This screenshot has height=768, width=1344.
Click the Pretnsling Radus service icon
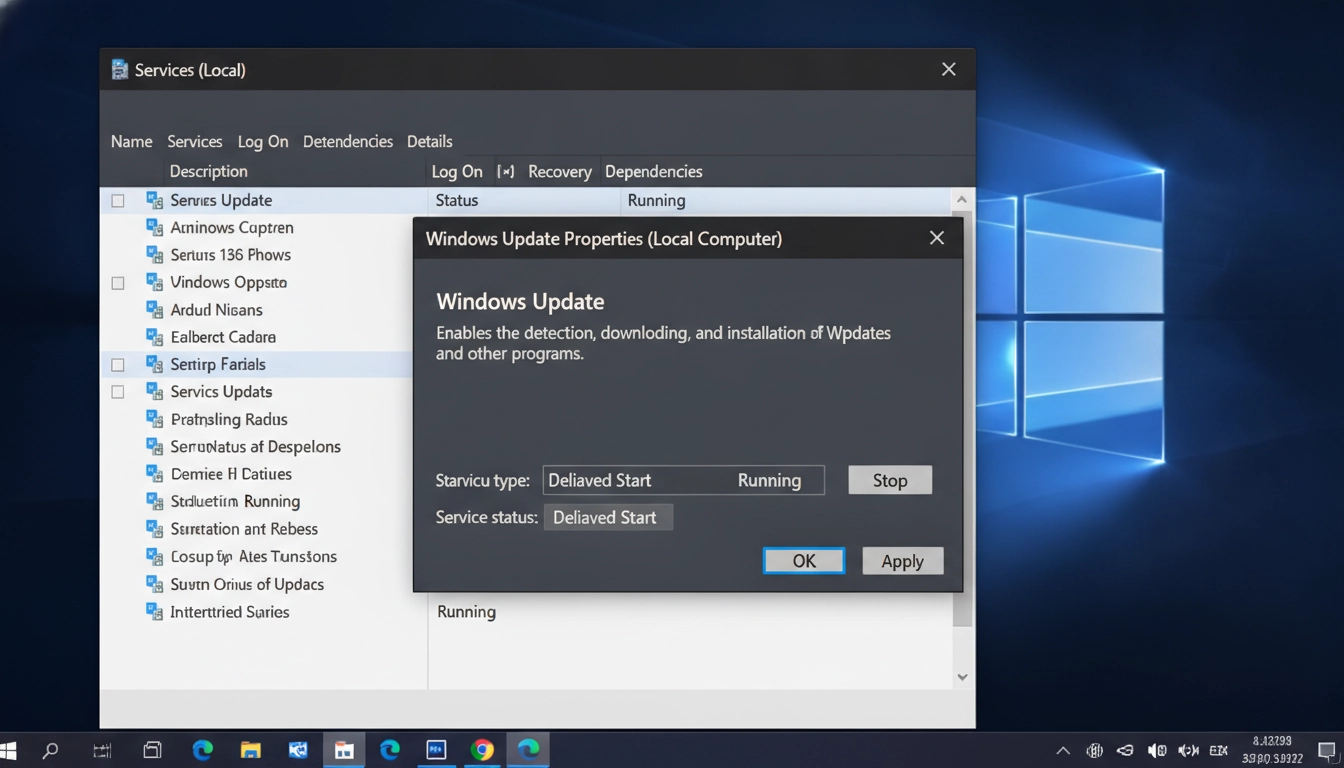pyautogui.click(x=154, y=419)
